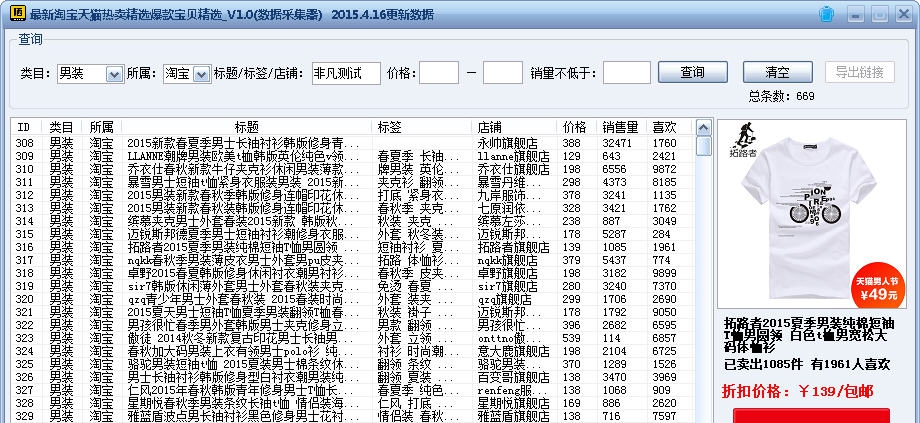The image size is (920, 423).
Task: Click the 导出链接 export button
Action: click(x=860, y=72)
